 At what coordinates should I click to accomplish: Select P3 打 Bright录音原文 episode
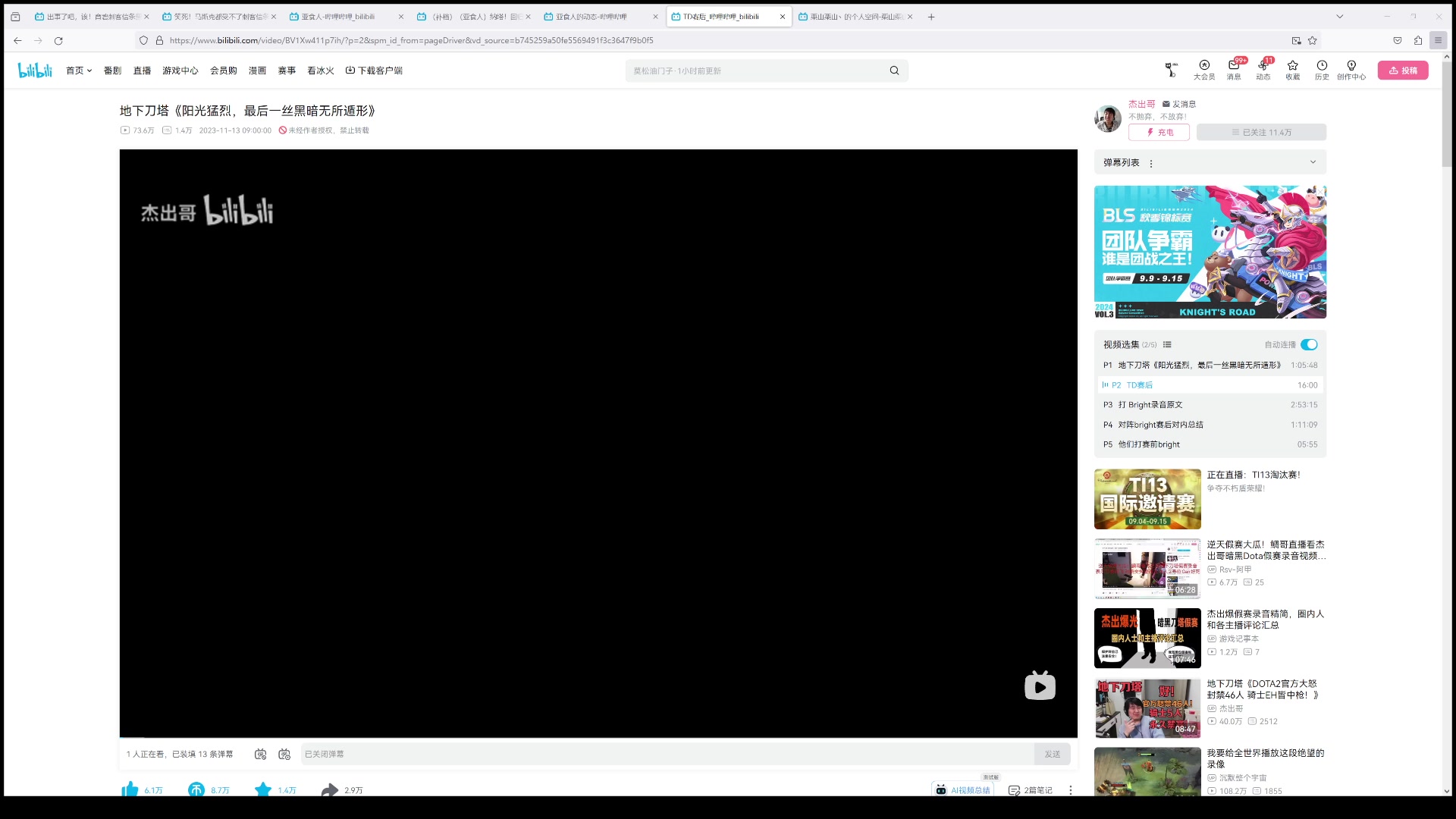click(x=1210, y=404)
